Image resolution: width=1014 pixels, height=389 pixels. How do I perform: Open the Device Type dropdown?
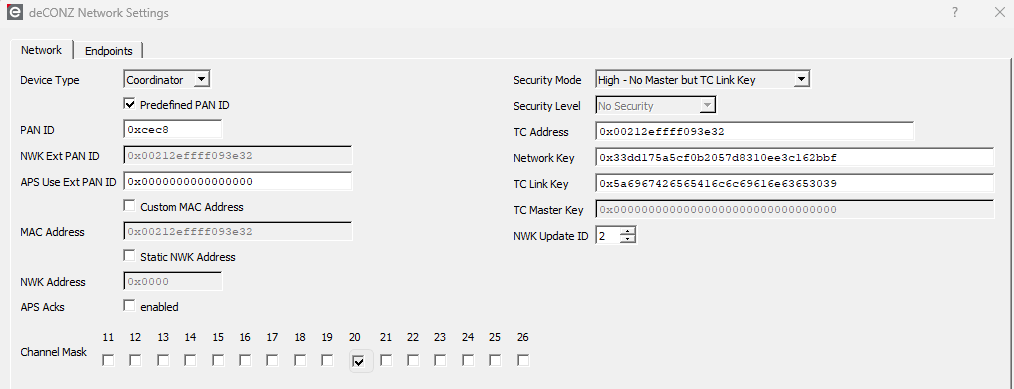tap(167, 79)
